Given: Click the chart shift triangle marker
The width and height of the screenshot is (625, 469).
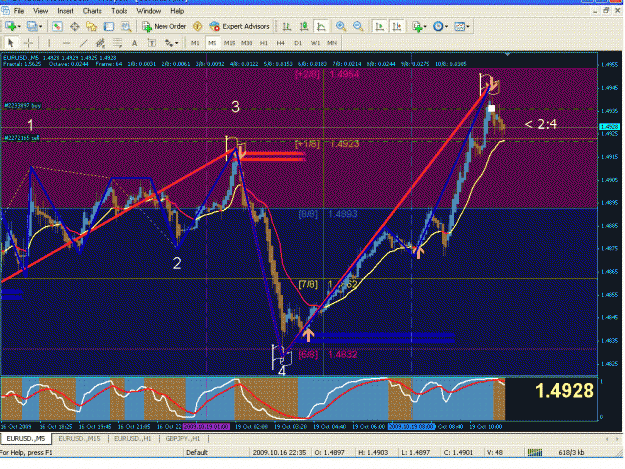Looking at the screenshot, I should point(507,54).
